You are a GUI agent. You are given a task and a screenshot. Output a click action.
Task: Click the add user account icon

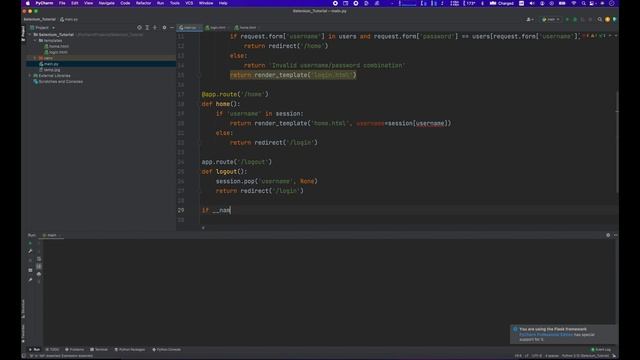coord(530,19)
